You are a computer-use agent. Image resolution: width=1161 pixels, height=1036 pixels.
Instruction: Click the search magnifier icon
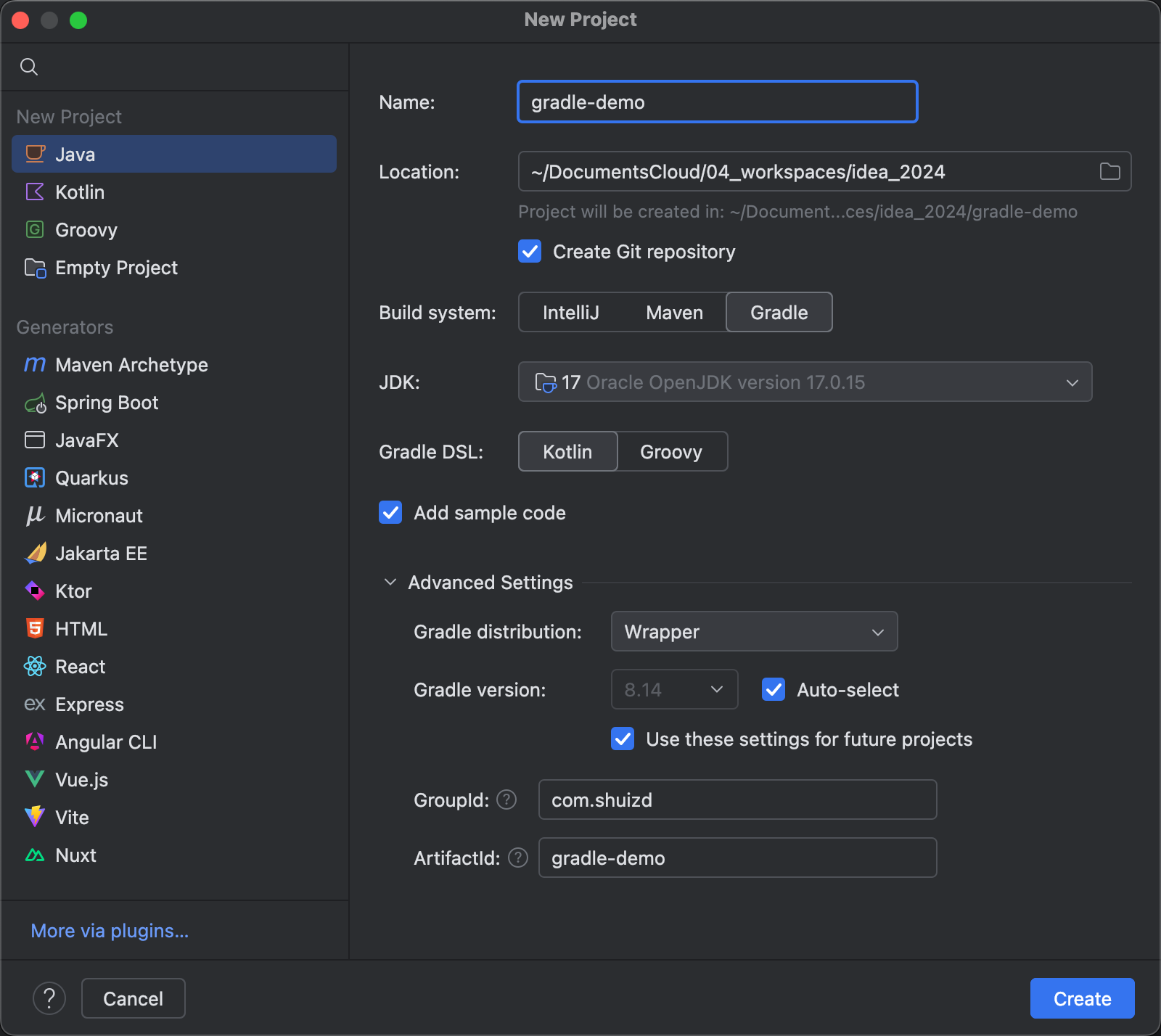pos(29,67)
